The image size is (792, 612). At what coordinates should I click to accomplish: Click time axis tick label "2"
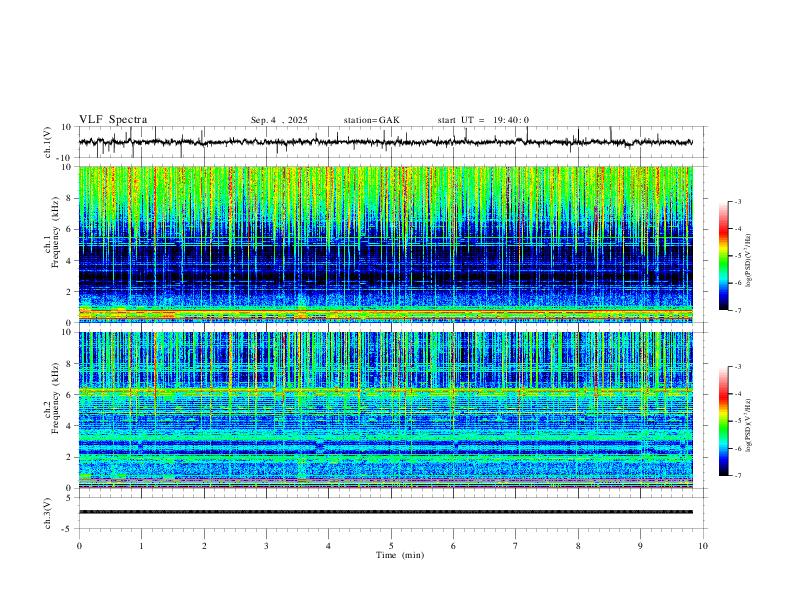[x=204, y=546]
